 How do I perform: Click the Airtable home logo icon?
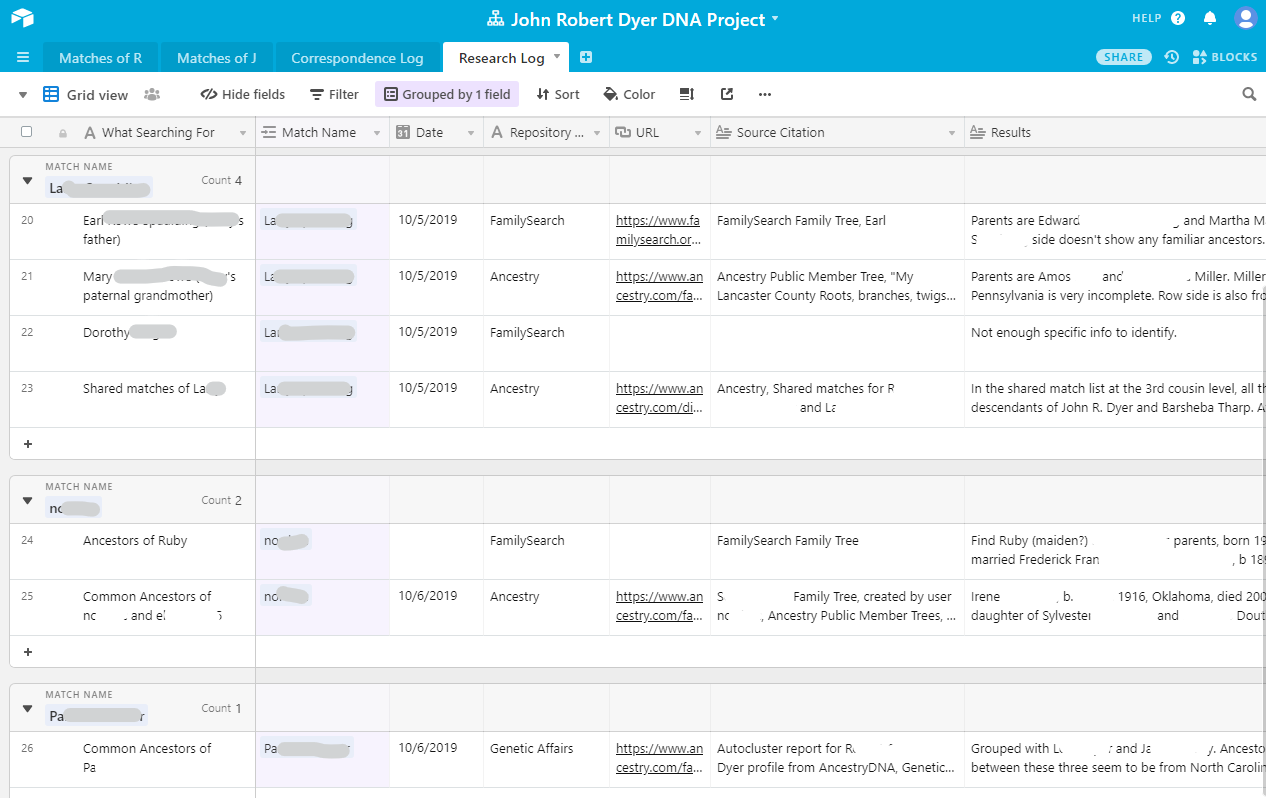pos(22,18)
